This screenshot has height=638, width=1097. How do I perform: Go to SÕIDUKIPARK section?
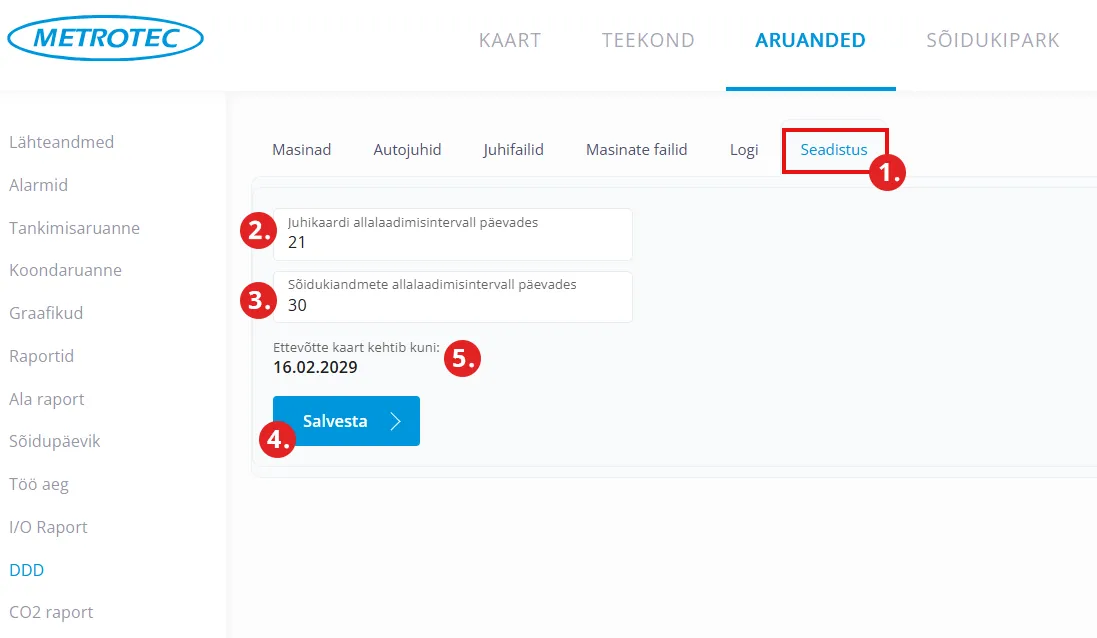(x=992, y=41)
